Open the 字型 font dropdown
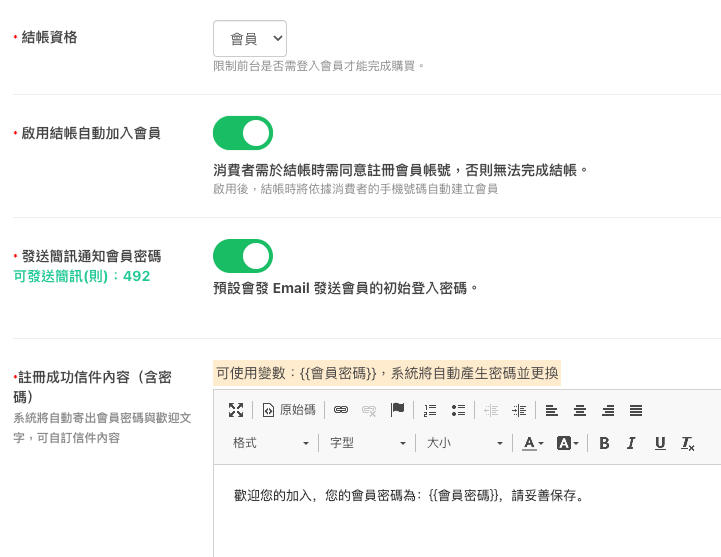Viewport: 721px width, 557px height. click(x=367, y=443)
